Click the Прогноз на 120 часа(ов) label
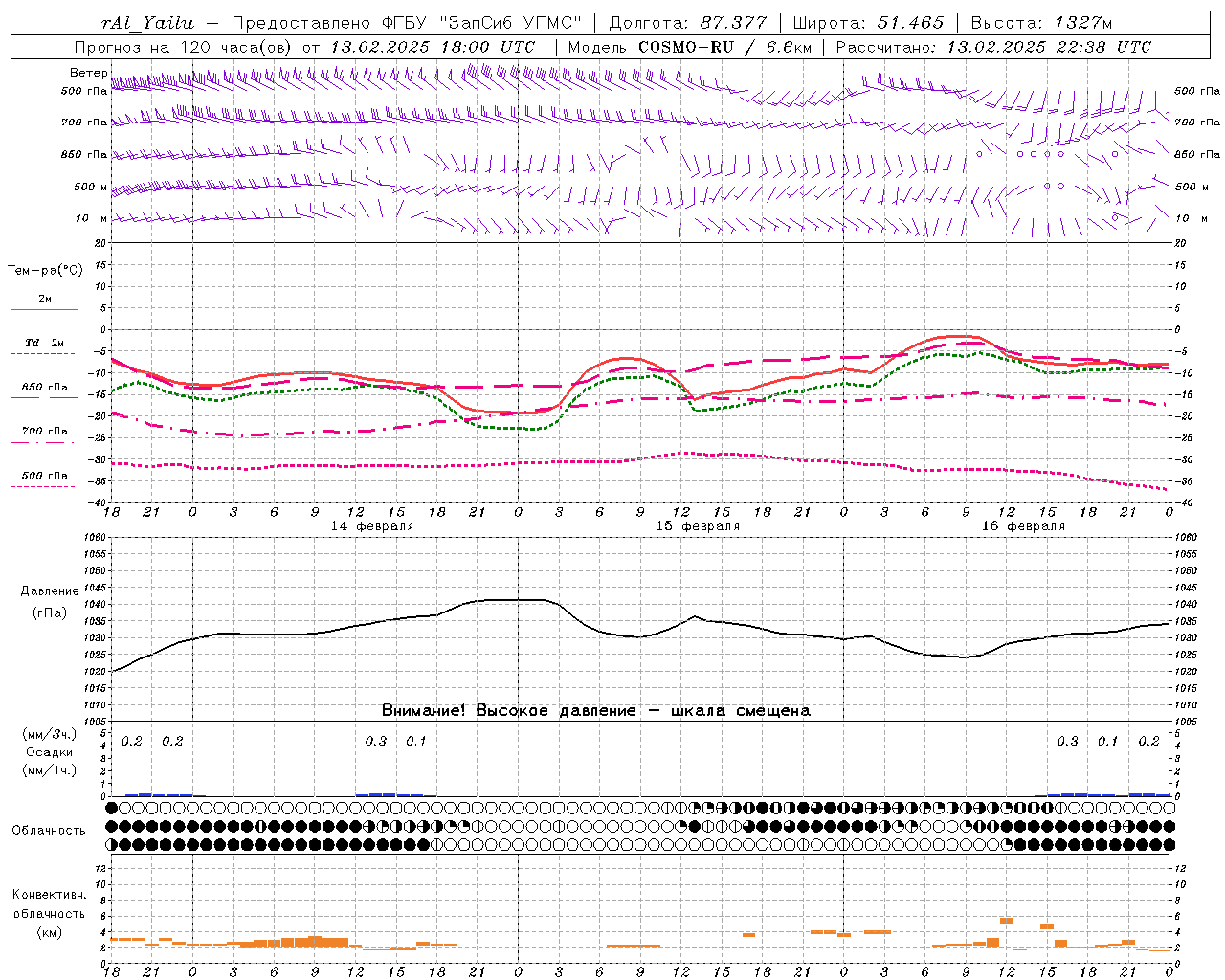The height and width of the screenshot is (980, 1225). pyautogui.click(x=184, y=47)
